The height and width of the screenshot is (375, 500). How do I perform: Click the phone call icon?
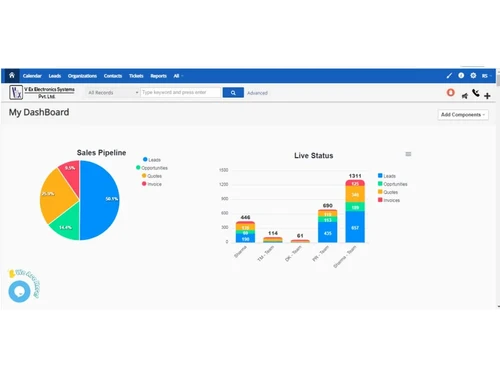click(476, 93)
